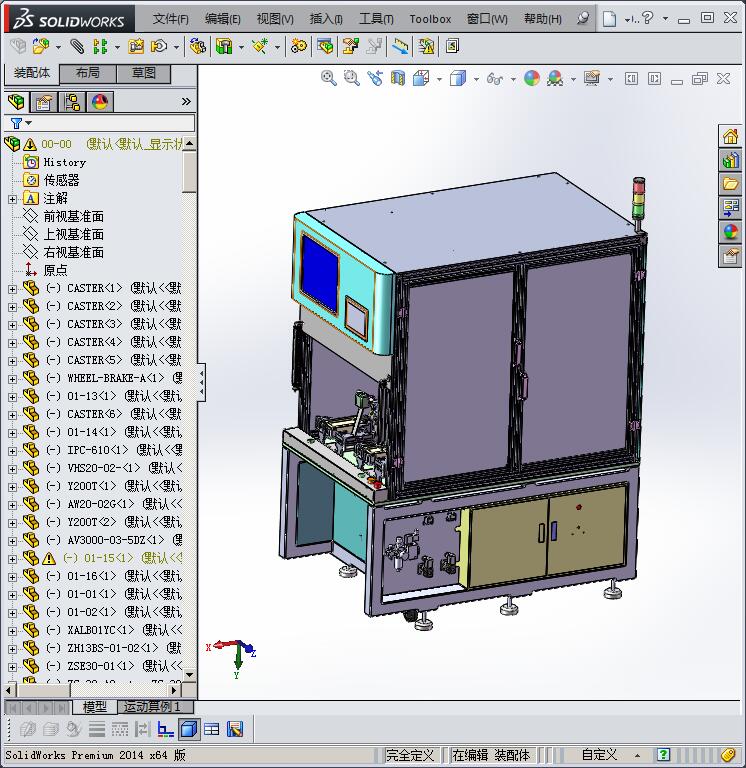Expand the 01-15<1> warning component node
Image resolution: width=746 pixels, height=768 pixels.
tap(12, 559)
